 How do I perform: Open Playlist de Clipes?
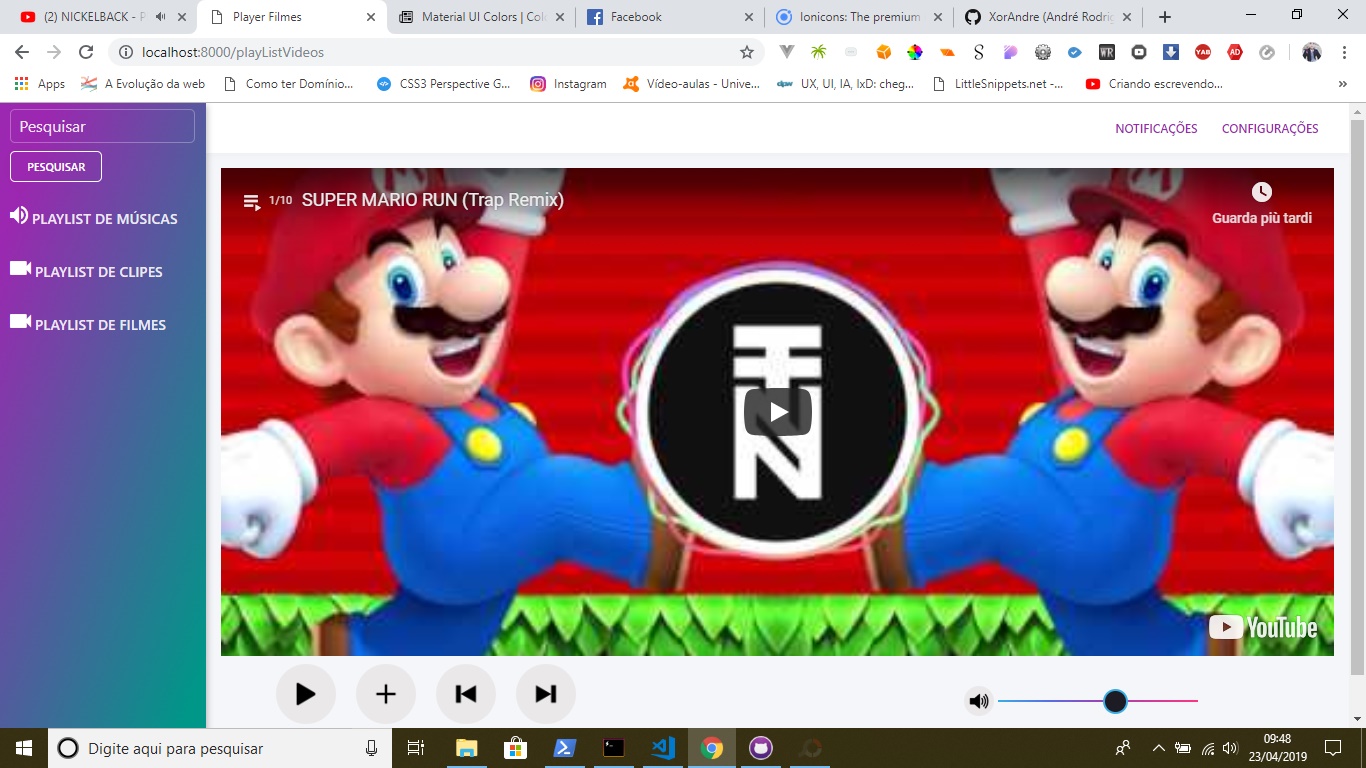86,270
